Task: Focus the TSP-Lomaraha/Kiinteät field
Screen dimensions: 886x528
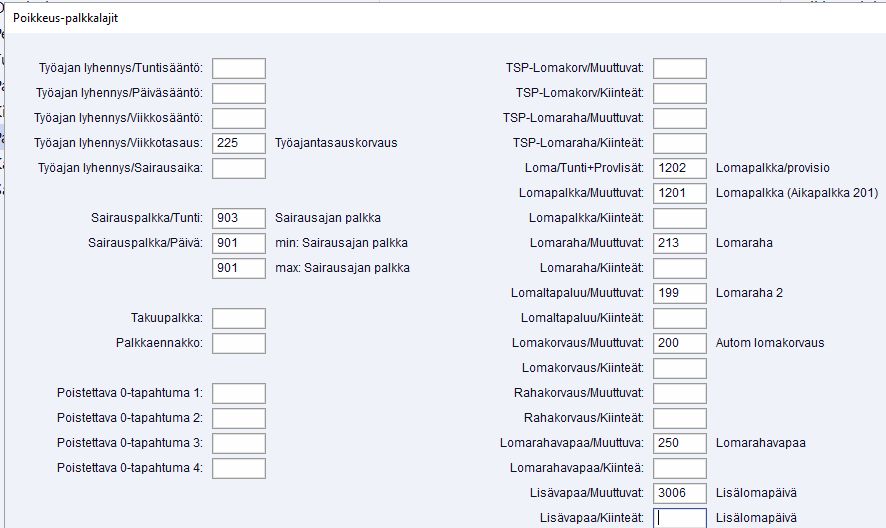Action: pos(680,143)
